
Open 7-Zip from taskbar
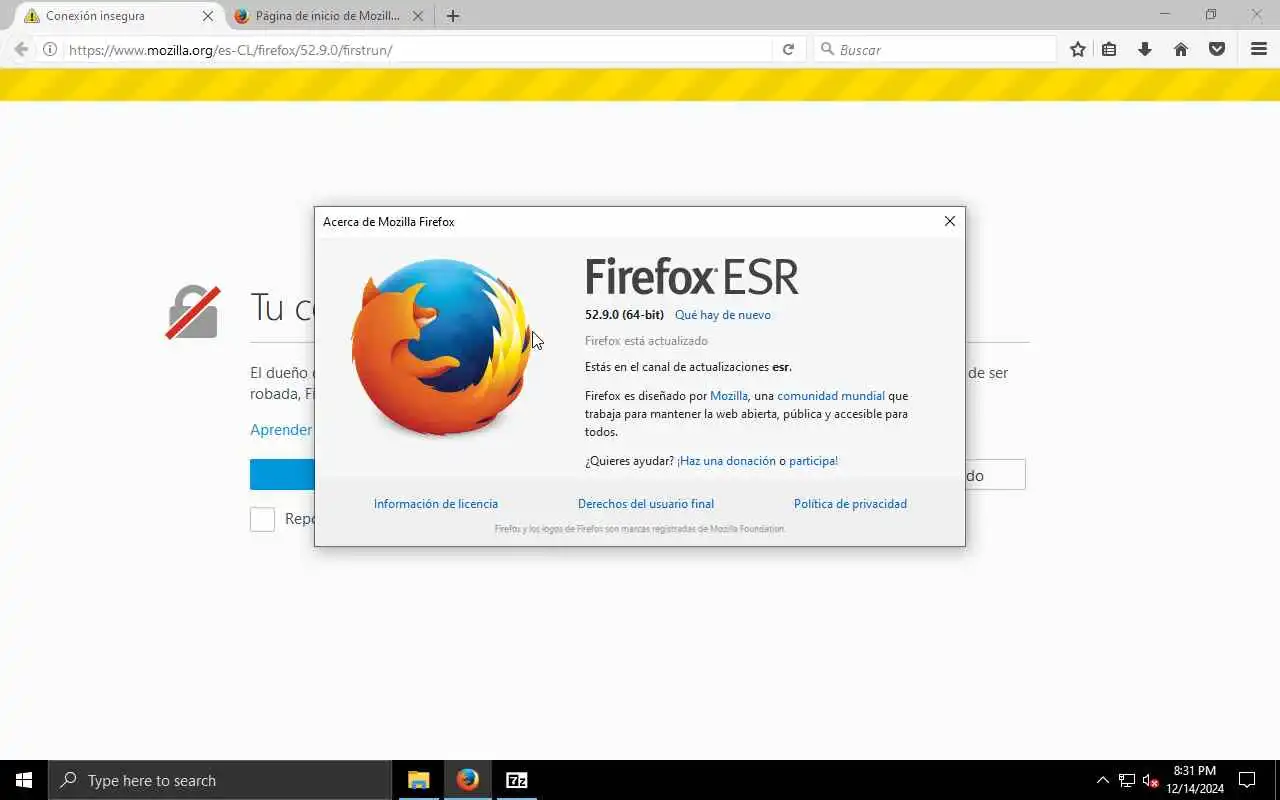pos(517,780)
